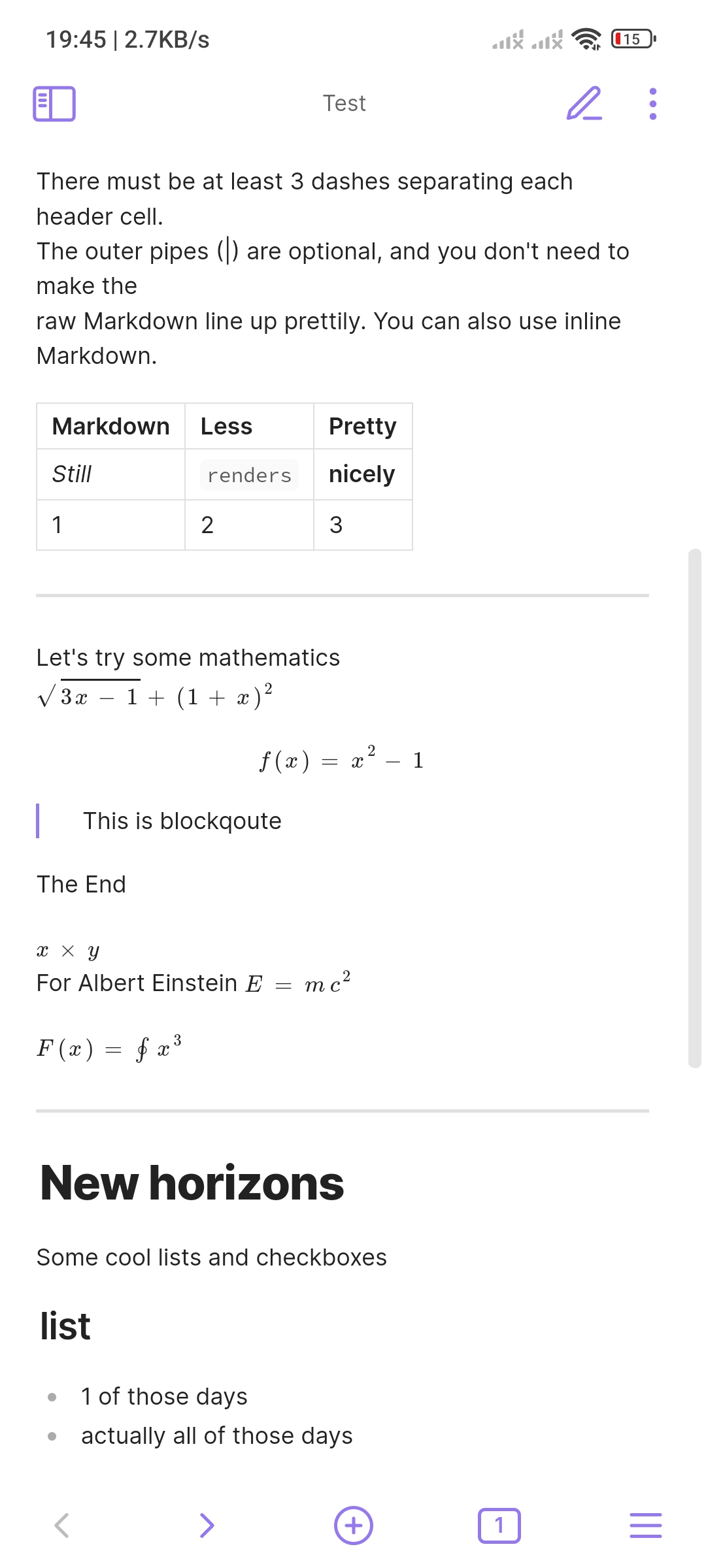Tap the battery indicator in status bar
This screenshot has width=706, height=1568.
point(633,39)
